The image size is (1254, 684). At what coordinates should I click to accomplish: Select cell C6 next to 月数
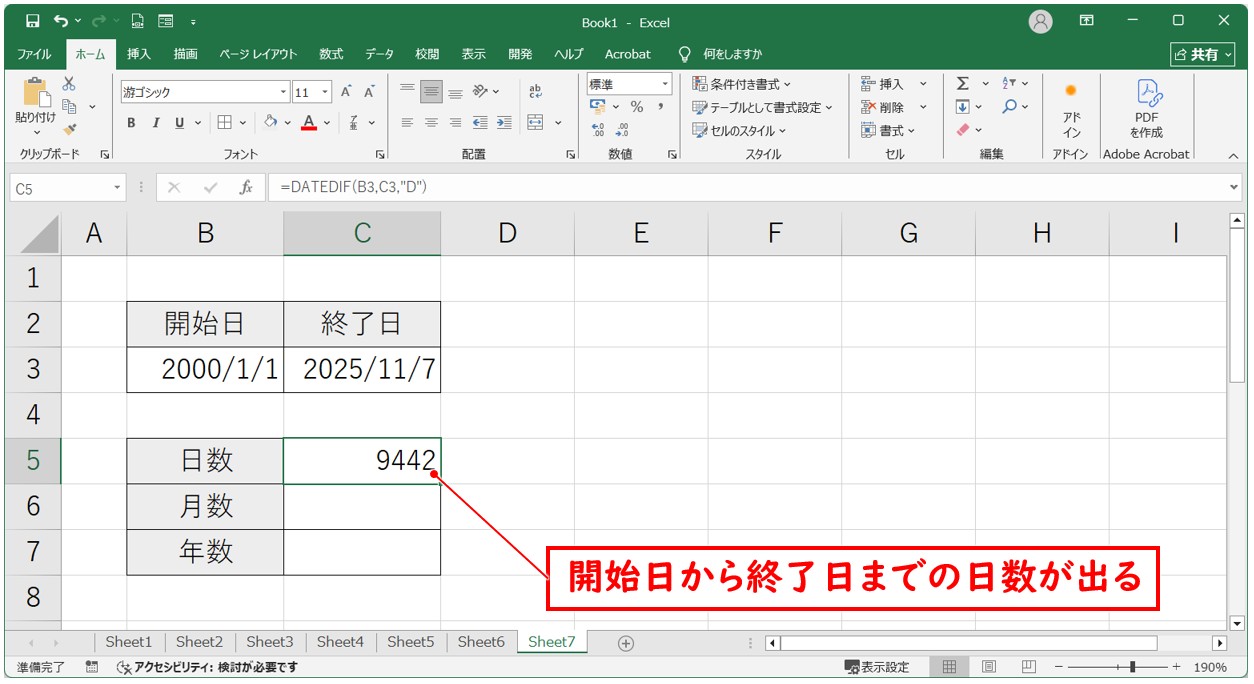coord(362,506)
